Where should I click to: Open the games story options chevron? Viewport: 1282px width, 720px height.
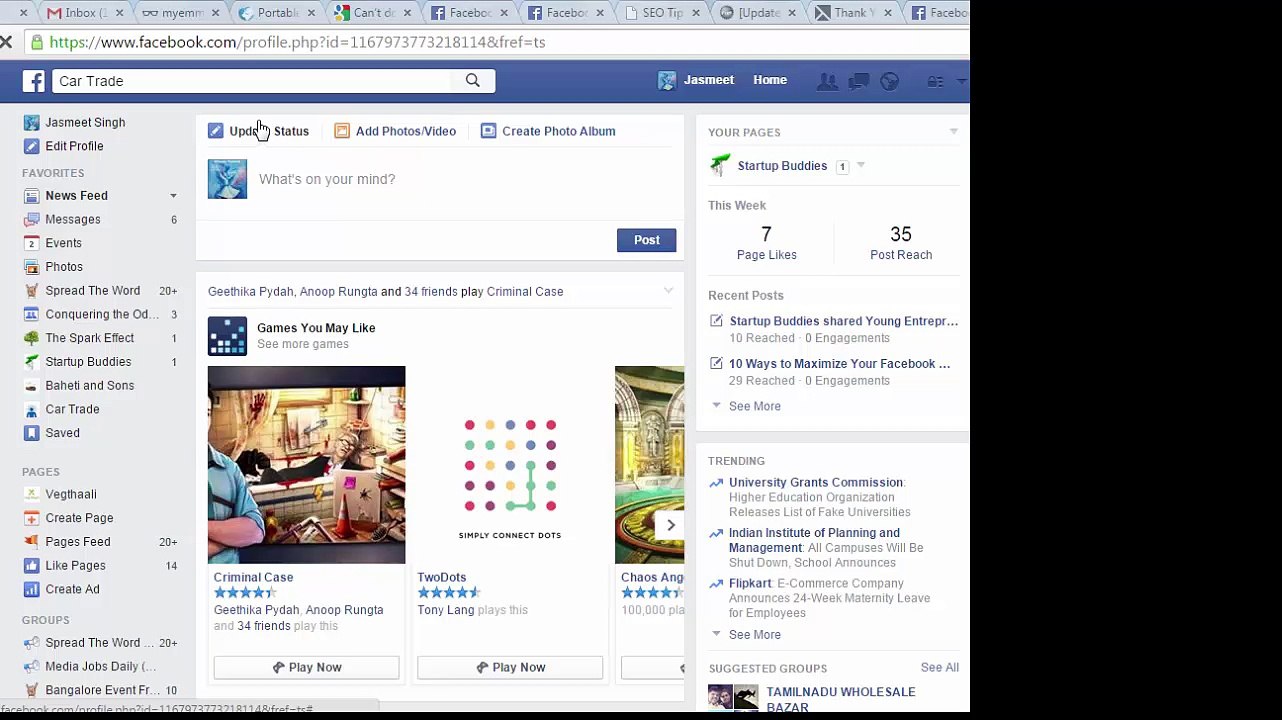668,291
